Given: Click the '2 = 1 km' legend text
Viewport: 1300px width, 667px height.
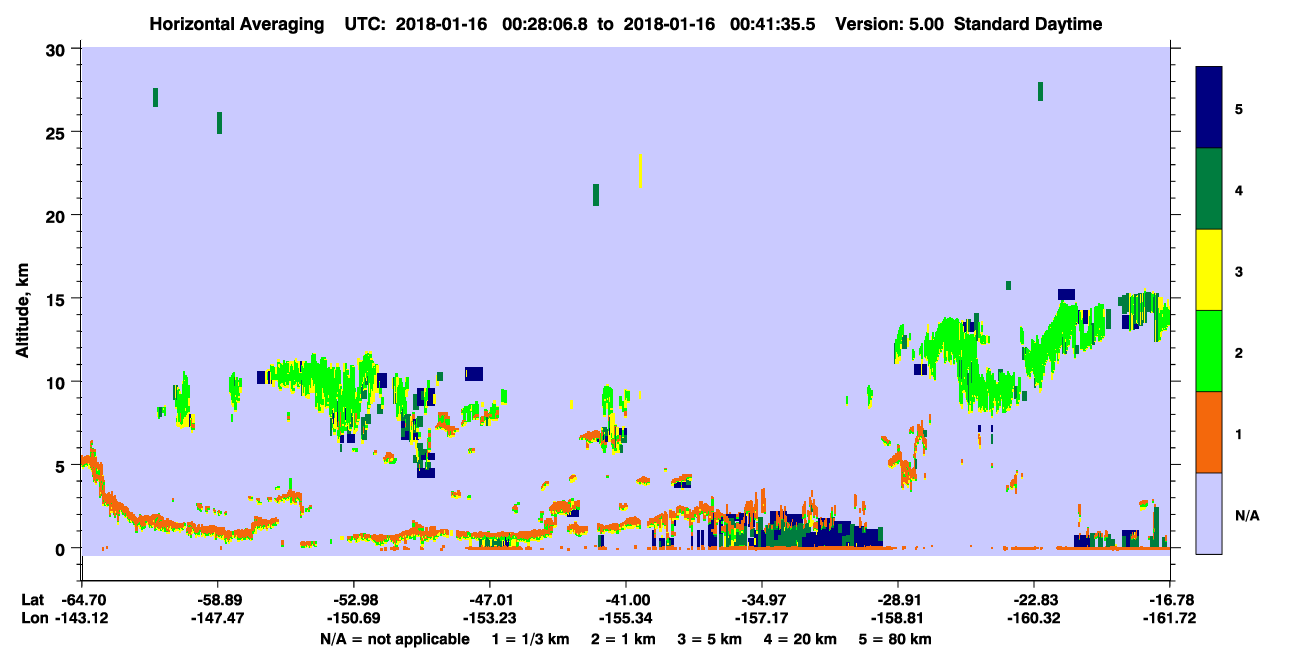Looking at the screenshot, I should 623,639.
